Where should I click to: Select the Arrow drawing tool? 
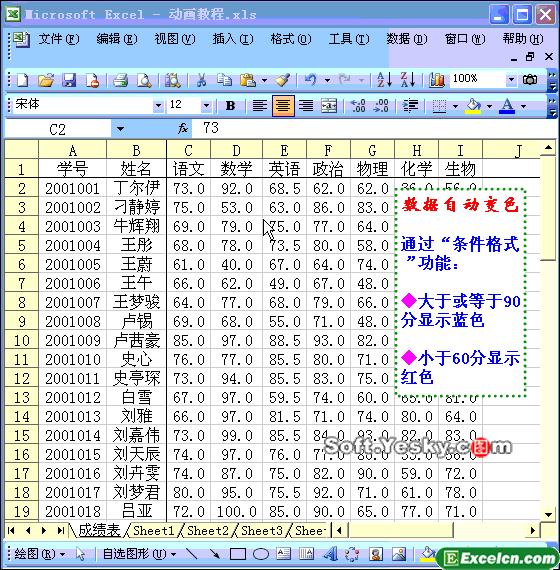coord(215,554)
